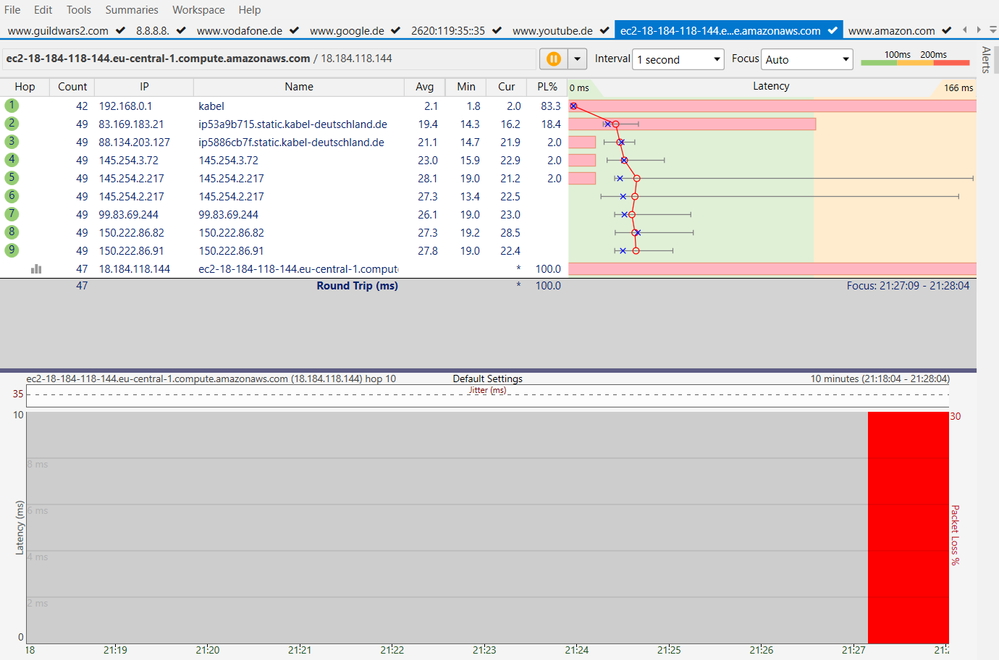Click the red packet loss bar in timeline
999x660 pixels.
(x=908, y=527)
